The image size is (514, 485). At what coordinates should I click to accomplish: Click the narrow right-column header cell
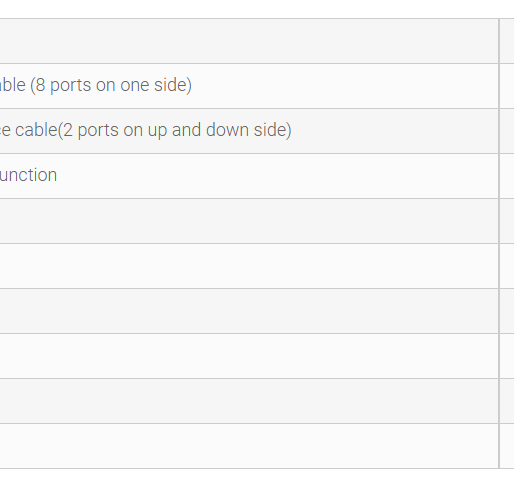[507, 41]
